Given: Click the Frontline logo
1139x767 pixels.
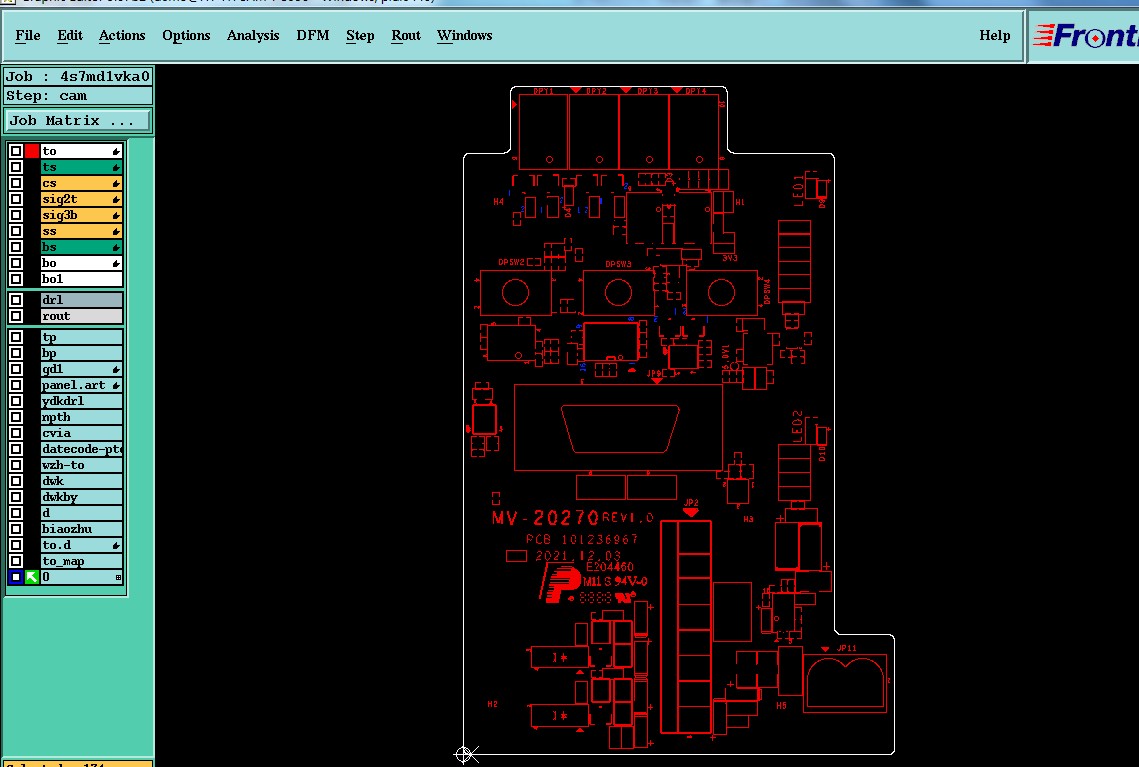Looking at the screenshot, I should [1085, 36].
